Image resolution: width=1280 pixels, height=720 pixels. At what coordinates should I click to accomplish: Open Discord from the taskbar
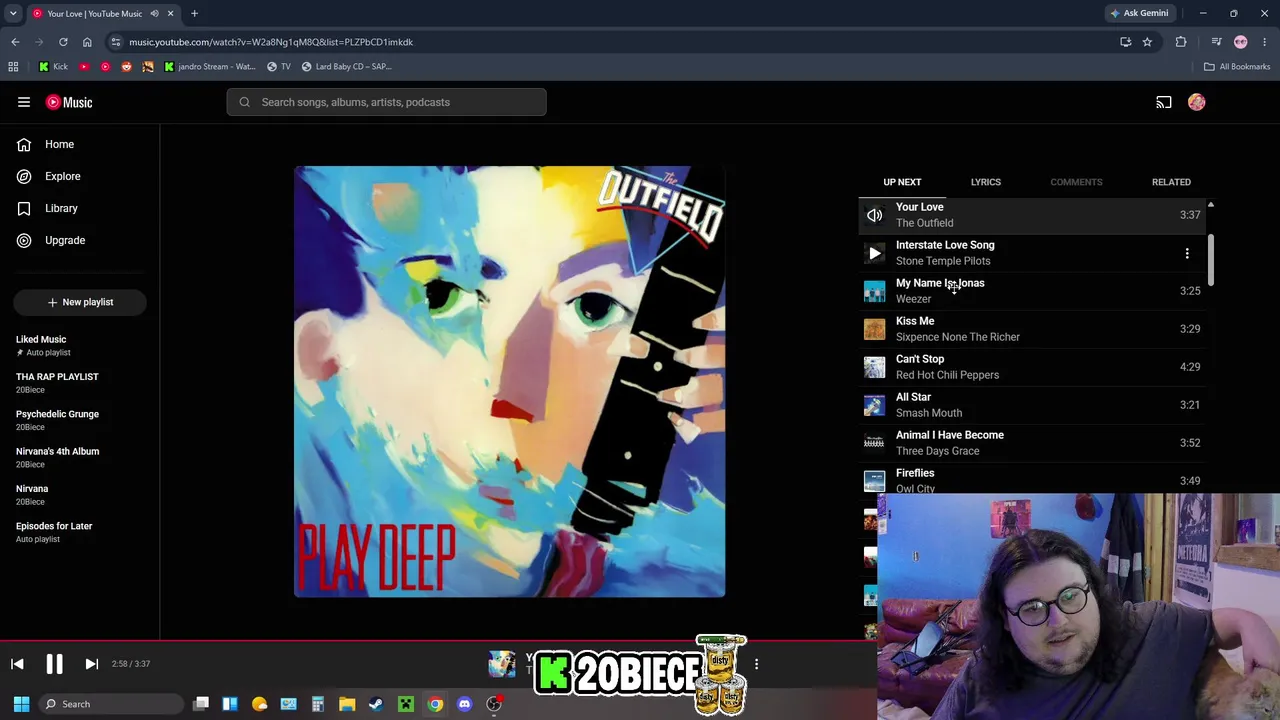click(464, 704)
